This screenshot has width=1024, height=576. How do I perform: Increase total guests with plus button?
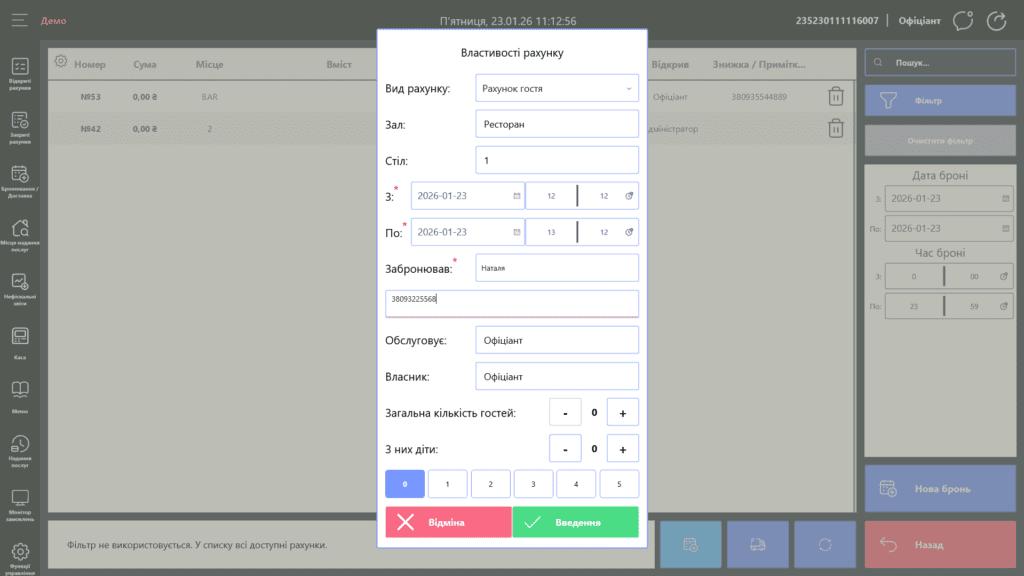[x=622, y=412]
